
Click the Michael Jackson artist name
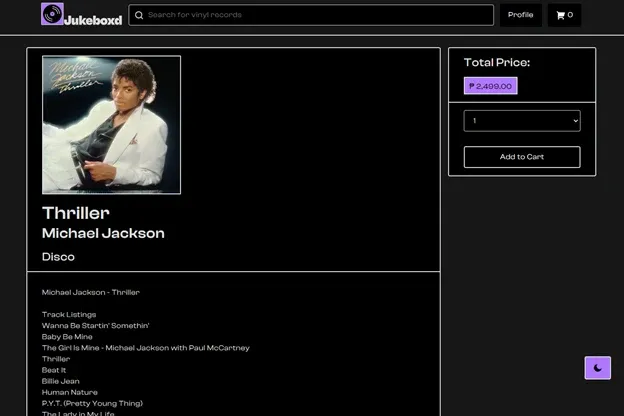click(103, 233)
